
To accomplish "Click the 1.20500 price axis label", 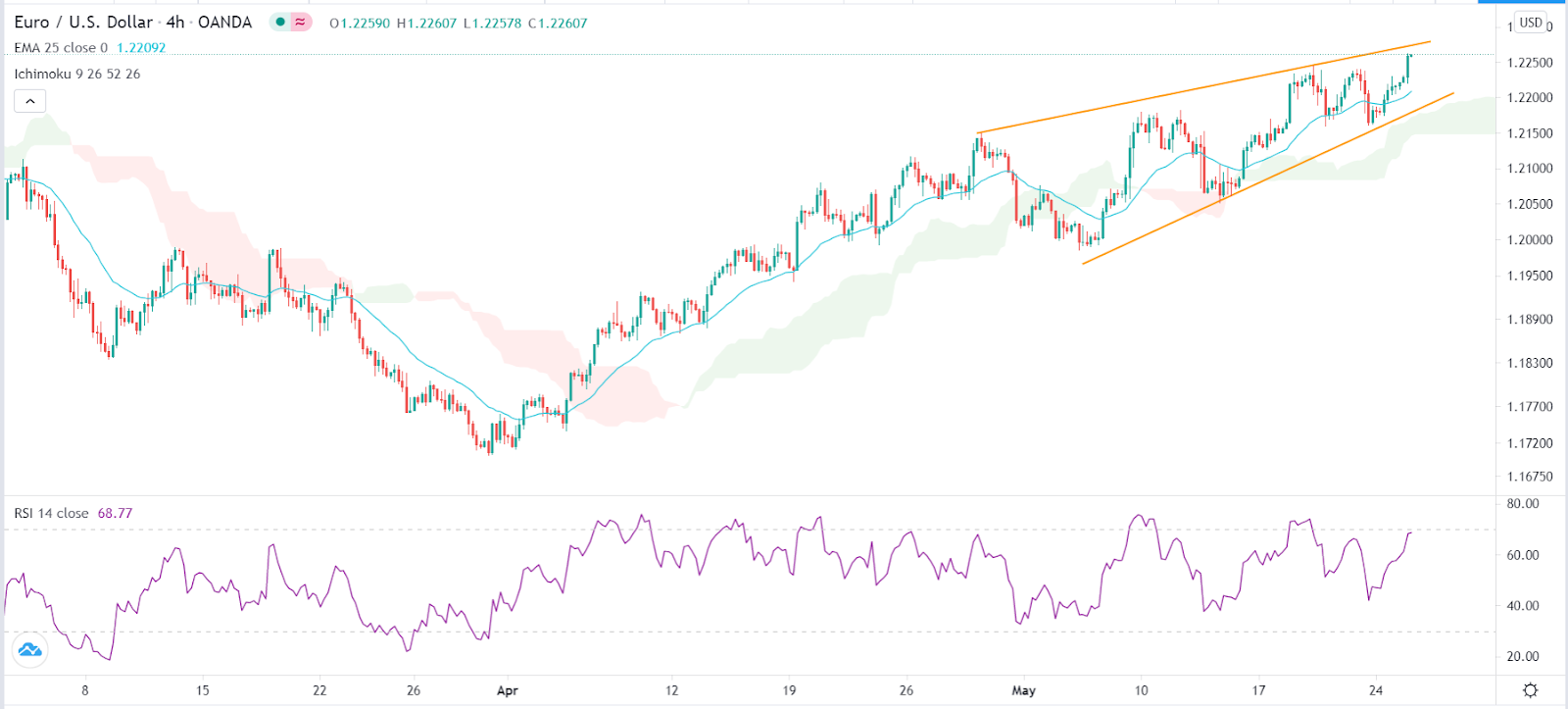I will [1530, 204].
